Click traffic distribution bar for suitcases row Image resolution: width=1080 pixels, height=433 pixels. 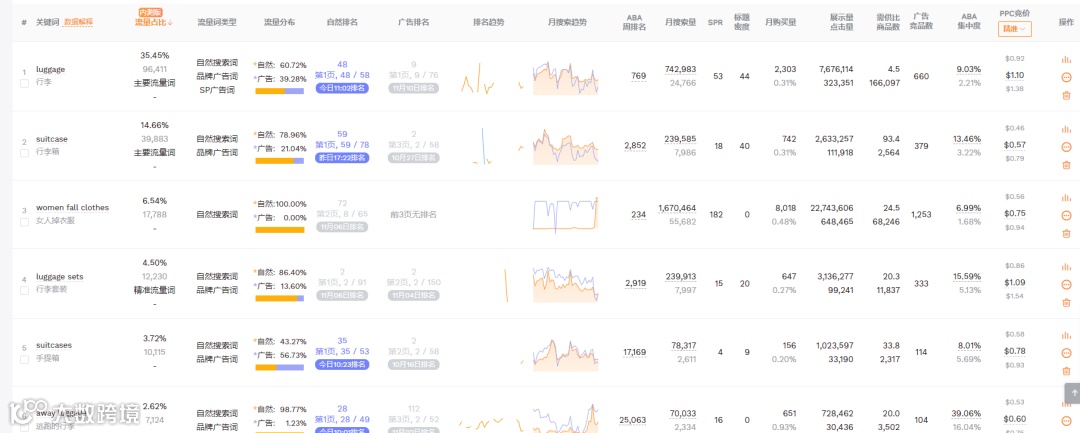coord(280,367)
